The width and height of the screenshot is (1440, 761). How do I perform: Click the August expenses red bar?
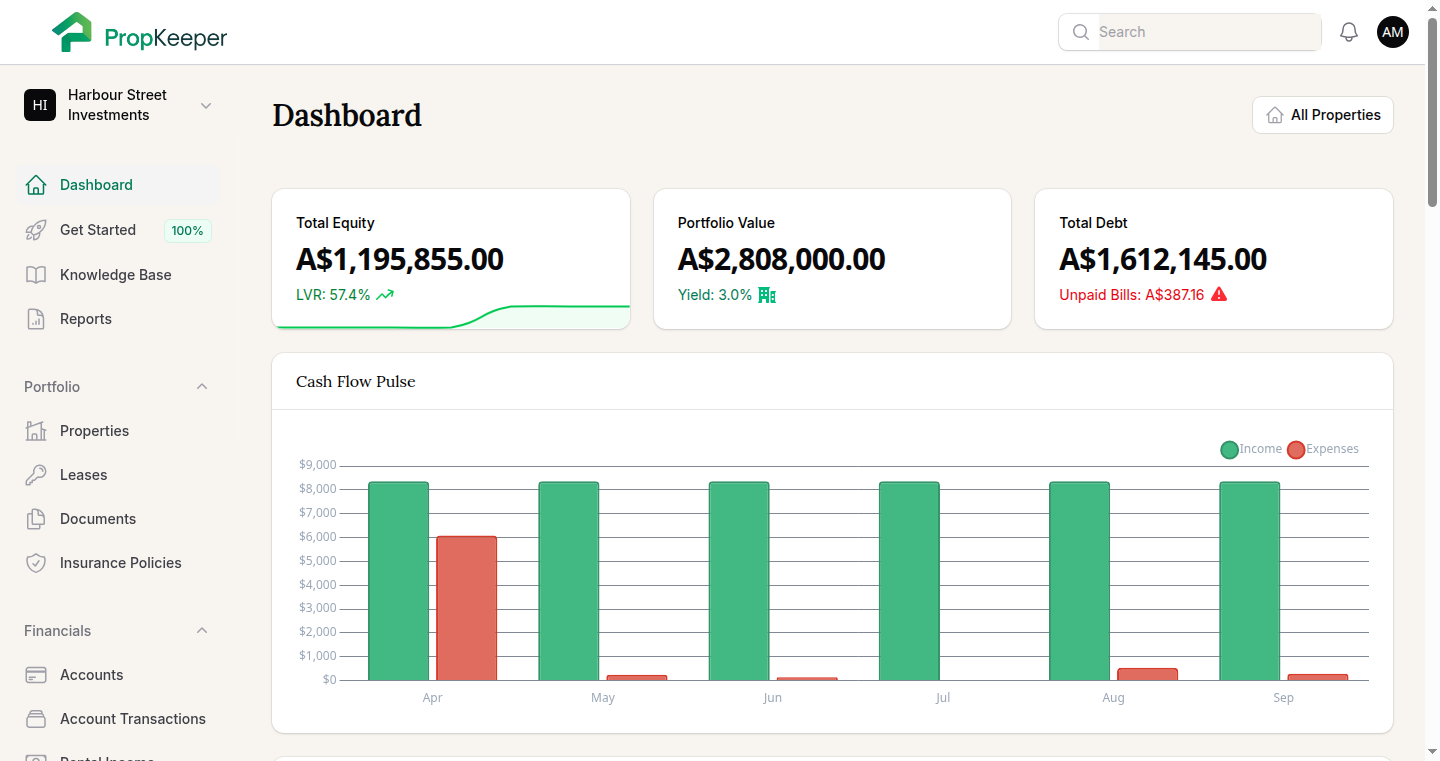click(x=1147, y=674)
